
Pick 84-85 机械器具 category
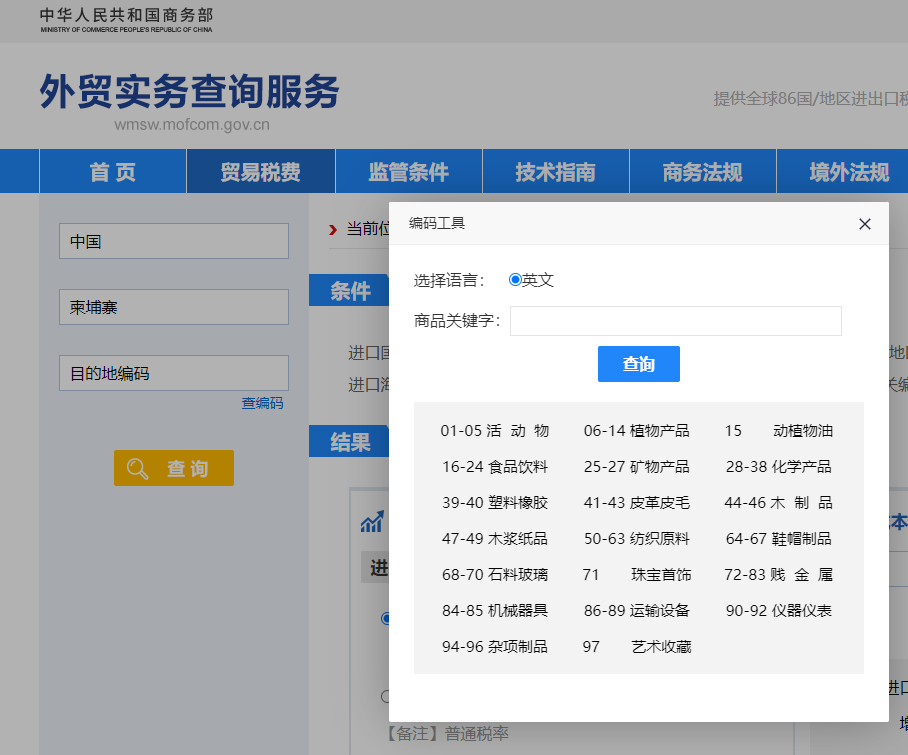coord(495,610)
